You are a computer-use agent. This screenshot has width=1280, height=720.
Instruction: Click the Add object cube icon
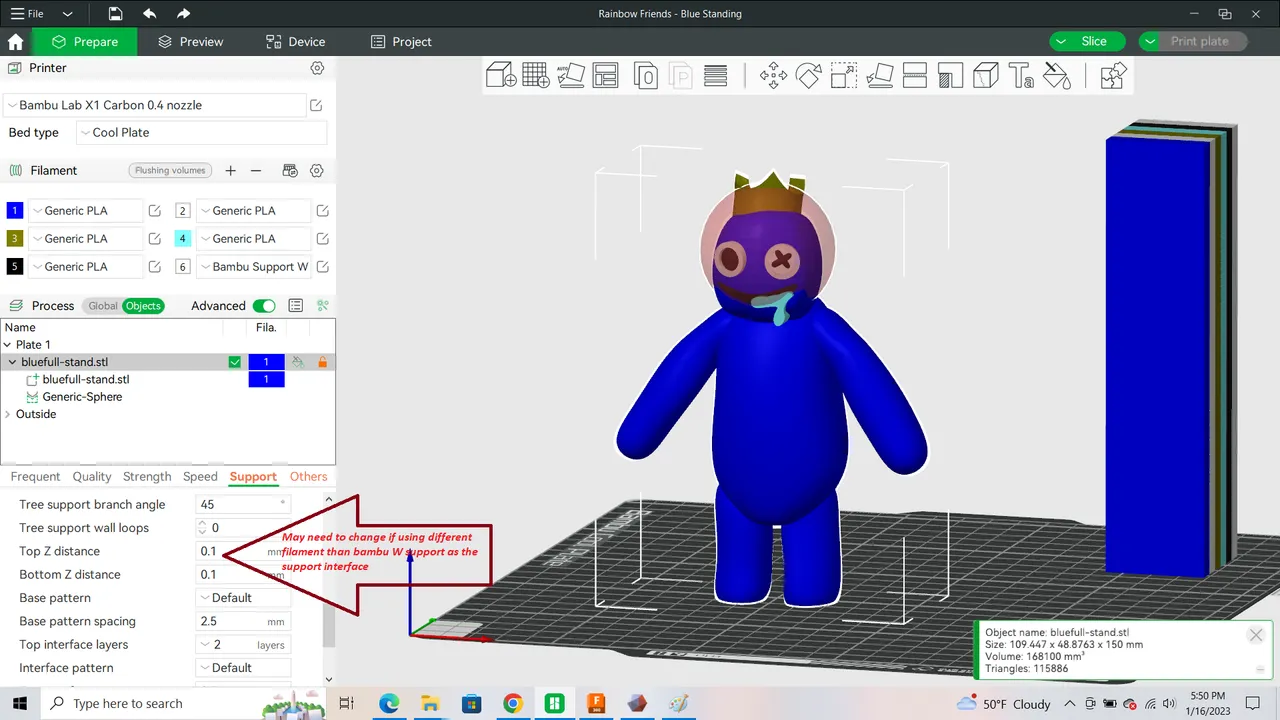point(501,75)
